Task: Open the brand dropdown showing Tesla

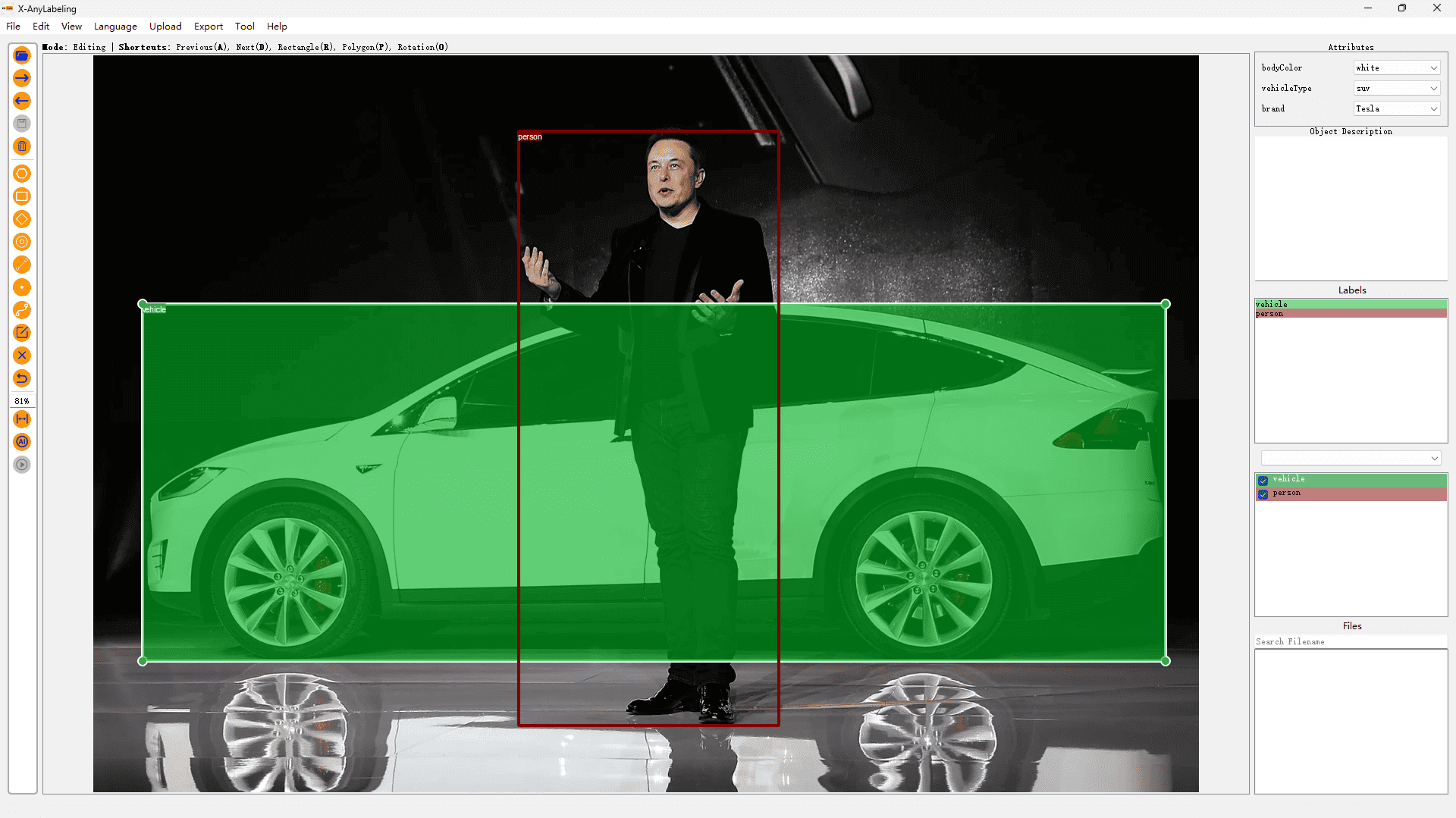Action: pyautogui.click(x=1397, y=108)
